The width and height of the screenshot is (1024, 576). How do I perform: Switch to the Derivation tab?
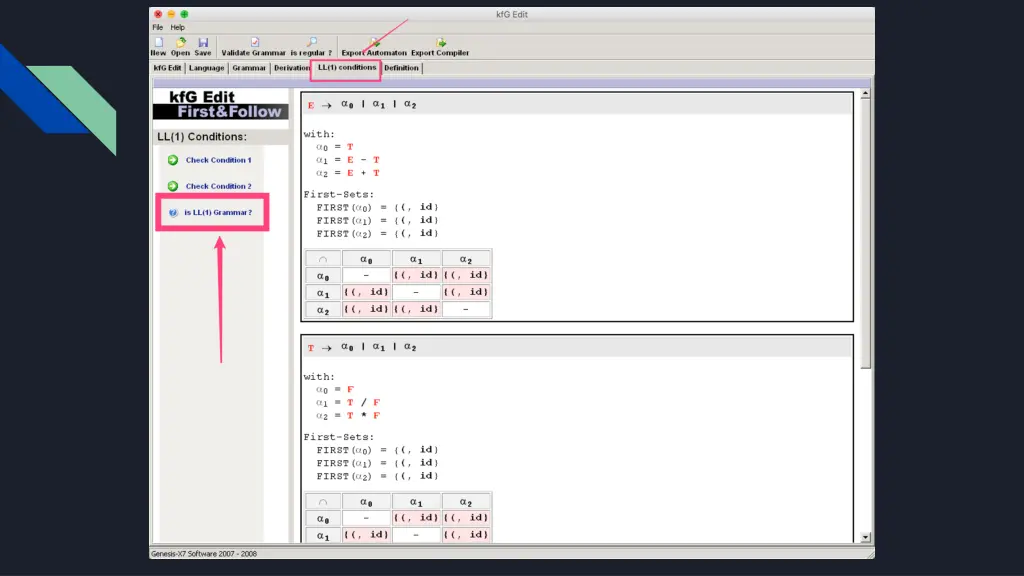291,68
